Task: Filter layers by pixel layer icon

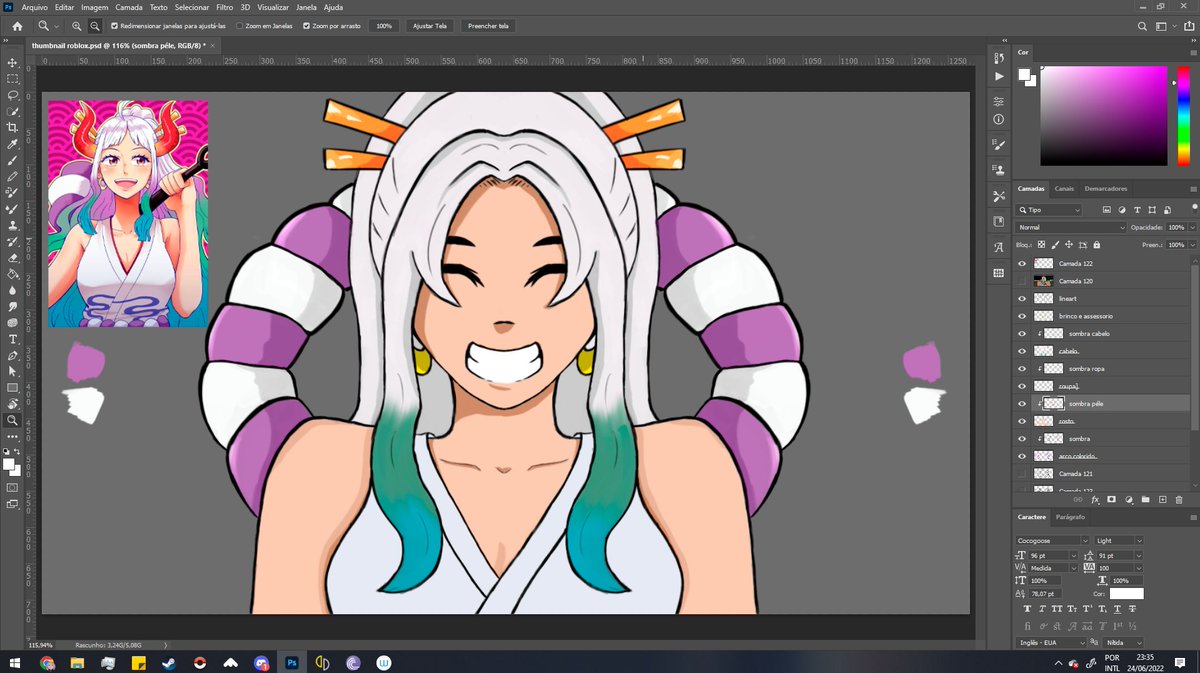Action: pyautogui.click(x=1106, y=210)
